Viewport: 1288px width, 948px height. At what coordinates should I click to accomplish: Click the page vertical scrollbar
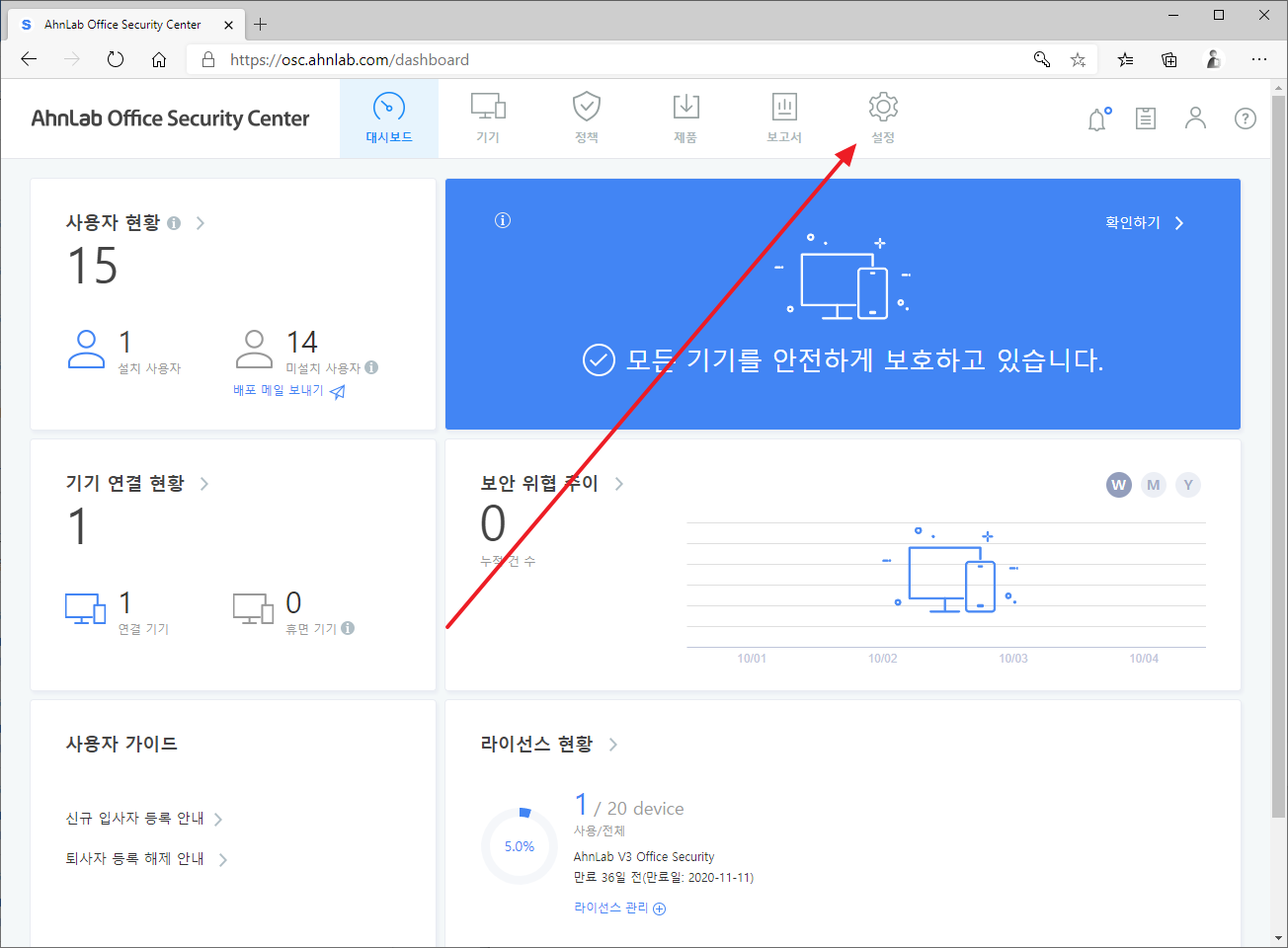tap(1279, 456)
